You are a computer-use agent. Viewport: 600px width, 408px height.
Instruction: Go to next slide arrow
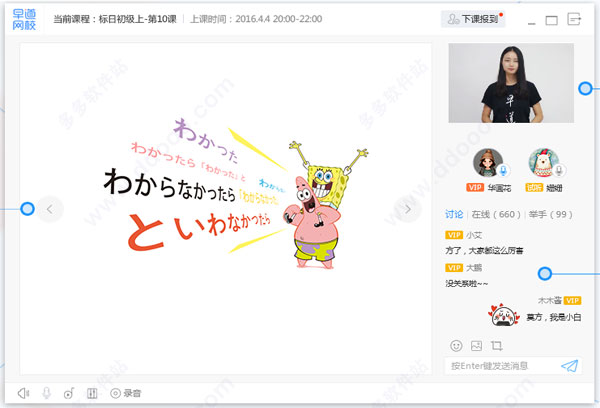click(406, 208)
